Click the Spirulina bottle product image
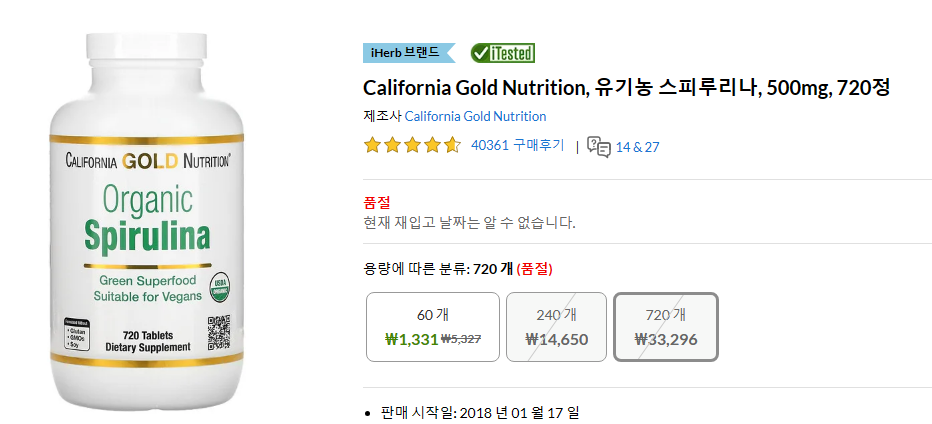This screenshot has width=932, height=424. tap(147, 220)
